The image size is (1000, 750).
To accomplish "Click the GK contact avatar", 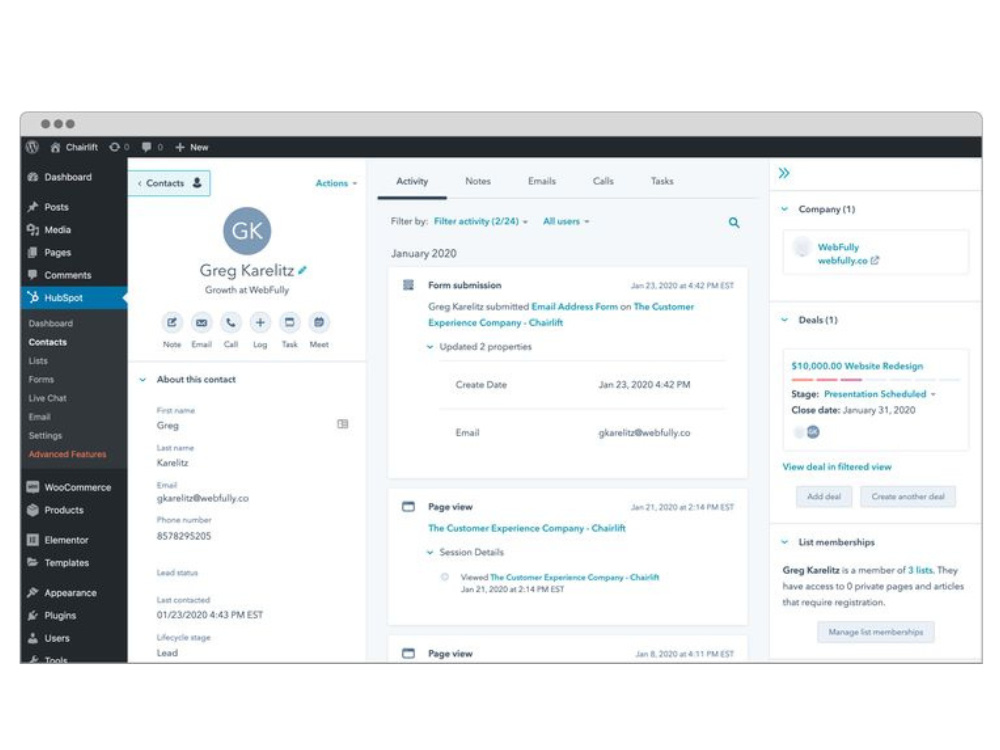I will click(247, 230).
